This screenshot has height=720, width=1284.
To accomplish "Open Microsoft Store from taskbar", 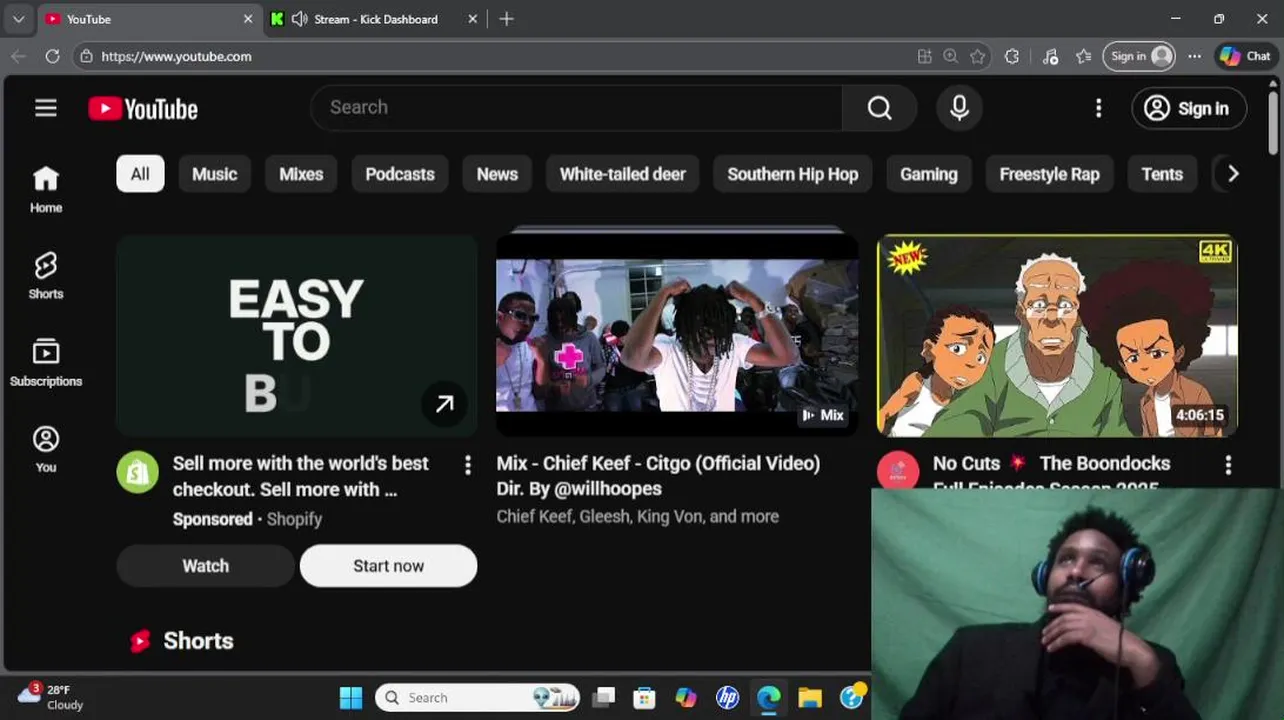I will (644, 698).
